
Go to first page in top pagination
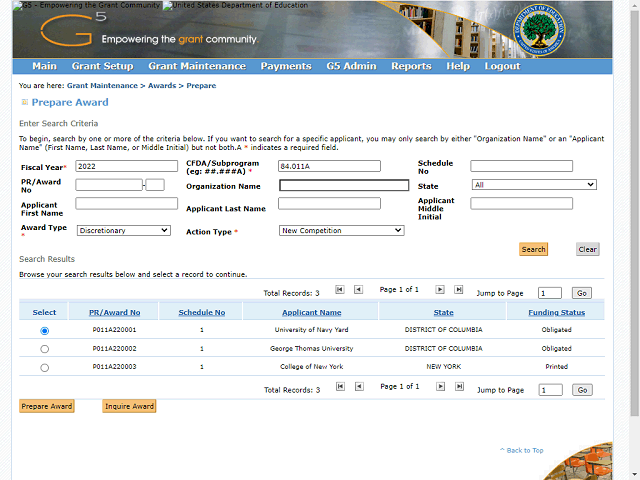point(340,289)
